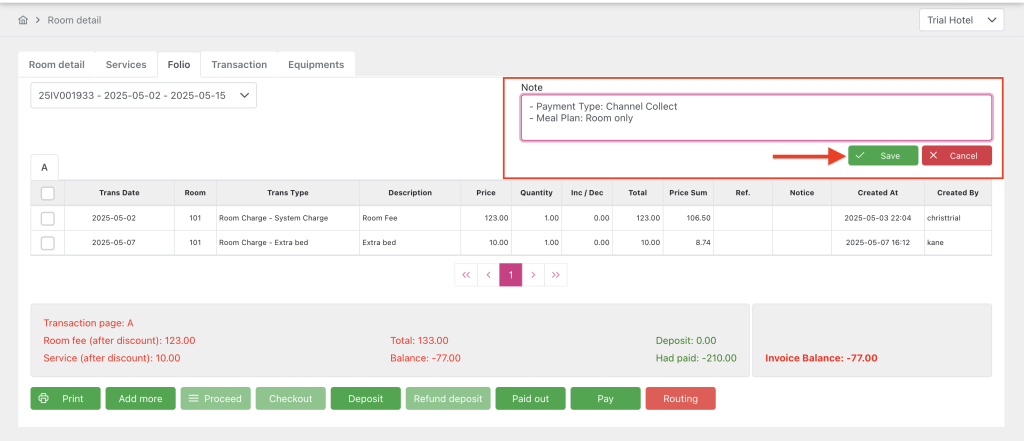Select the Extra bed row checkbox
The width and height of the screenshot is (1024, 441).
47,243
